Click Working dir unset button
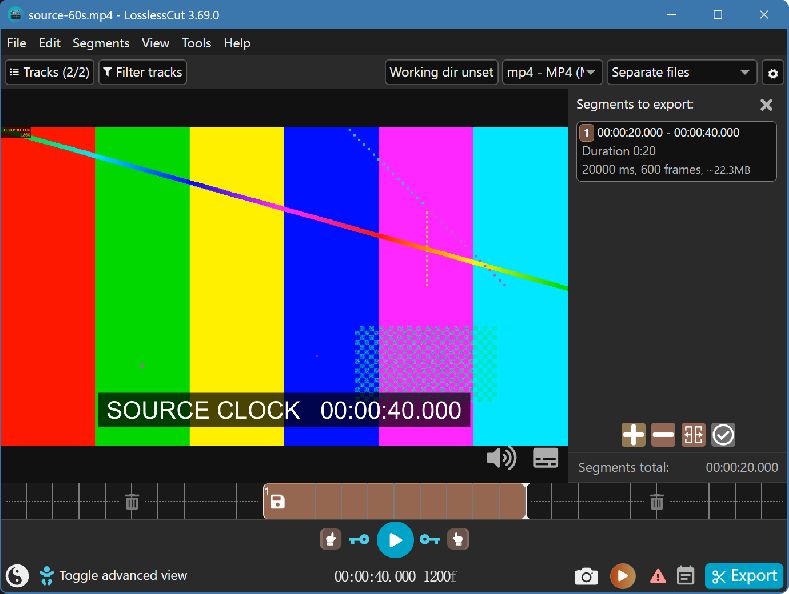The height and width of the screenshot is (594, 789). pyautogui.click(x=441, y=72)
